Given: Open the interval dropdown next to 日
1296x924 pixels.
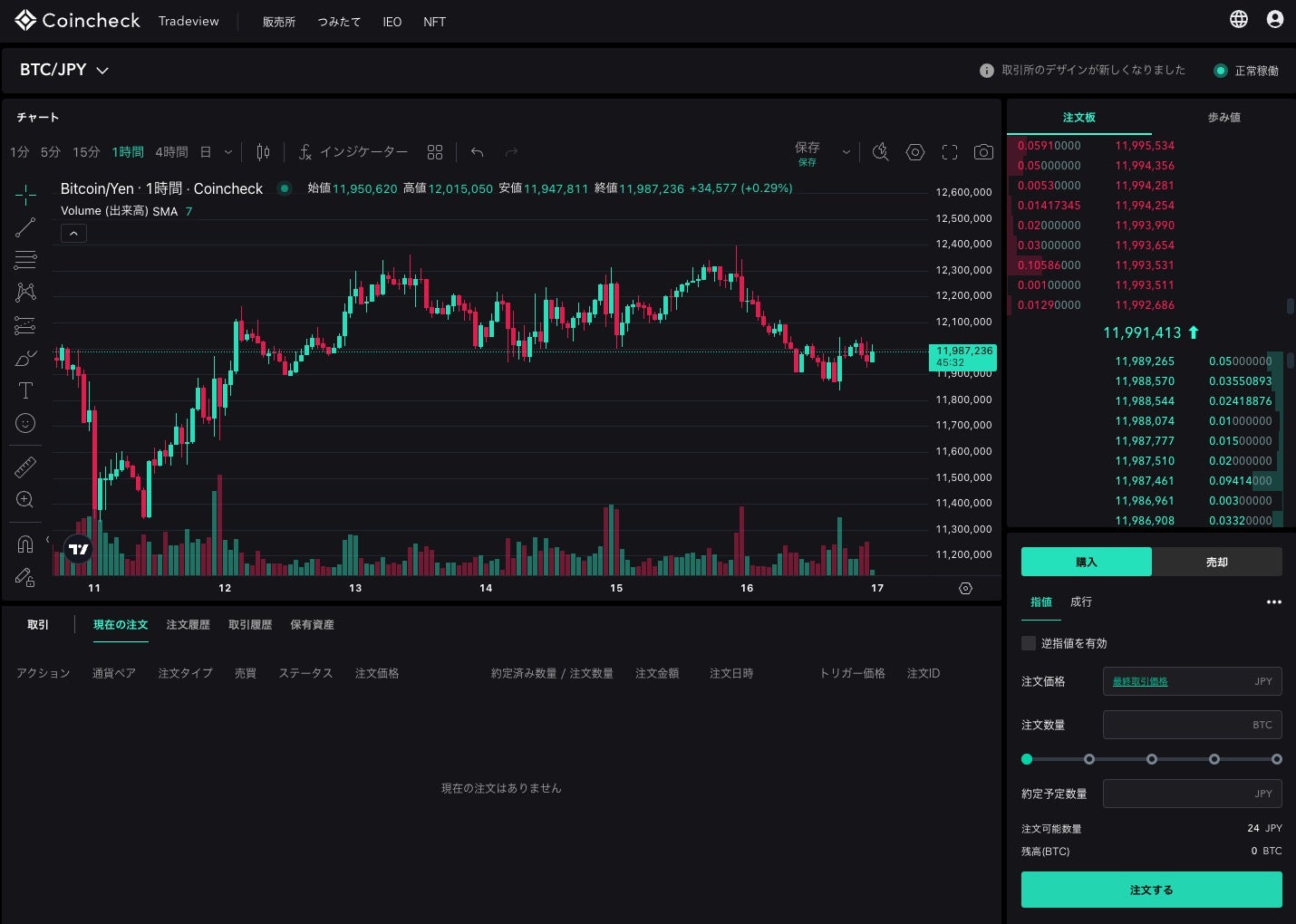Looking at the screenshot, I should point(227,152).
